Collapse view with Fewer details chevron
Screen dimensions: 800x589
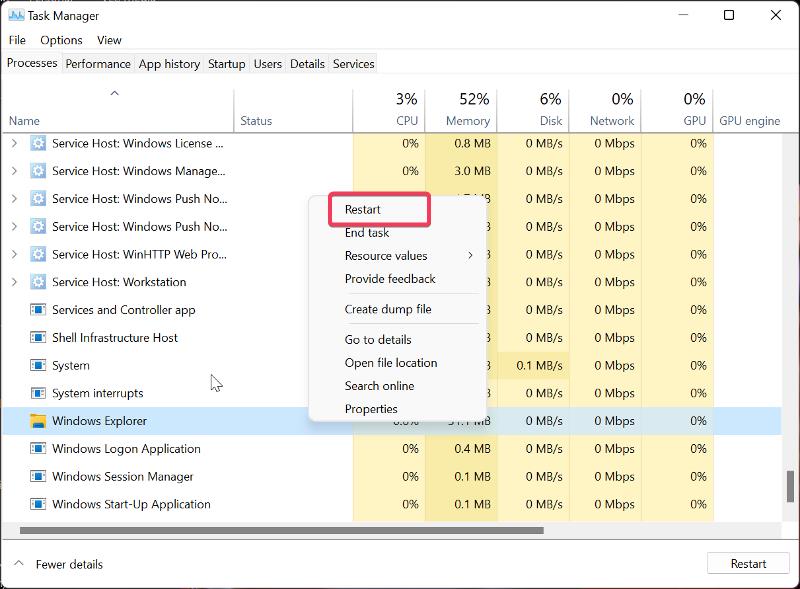(x=19, y=563)
